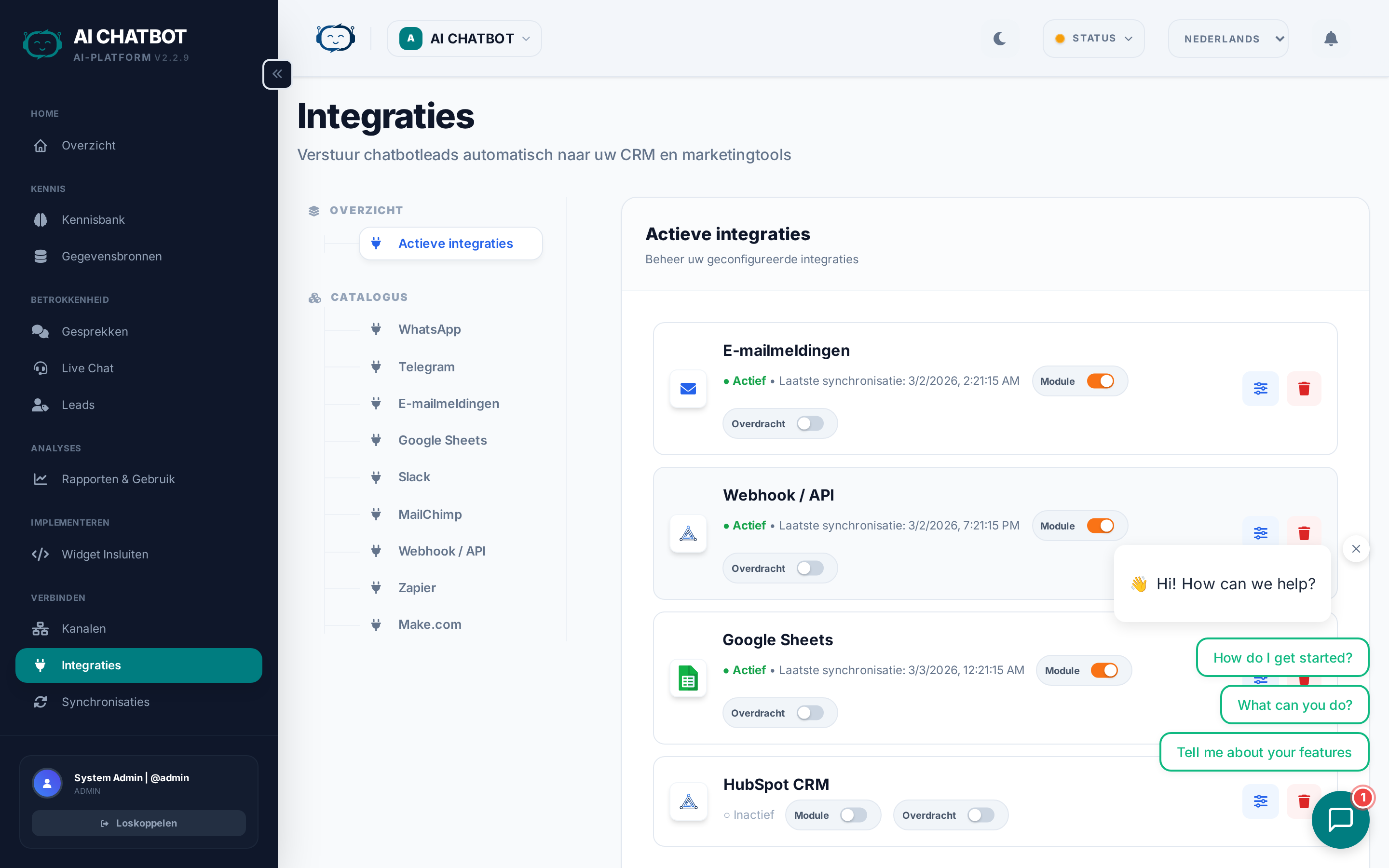Dismiss the chat greeting popup
Image resolution: width=1389 pixels, height=868 pixels.
(x=1356, y=548)
